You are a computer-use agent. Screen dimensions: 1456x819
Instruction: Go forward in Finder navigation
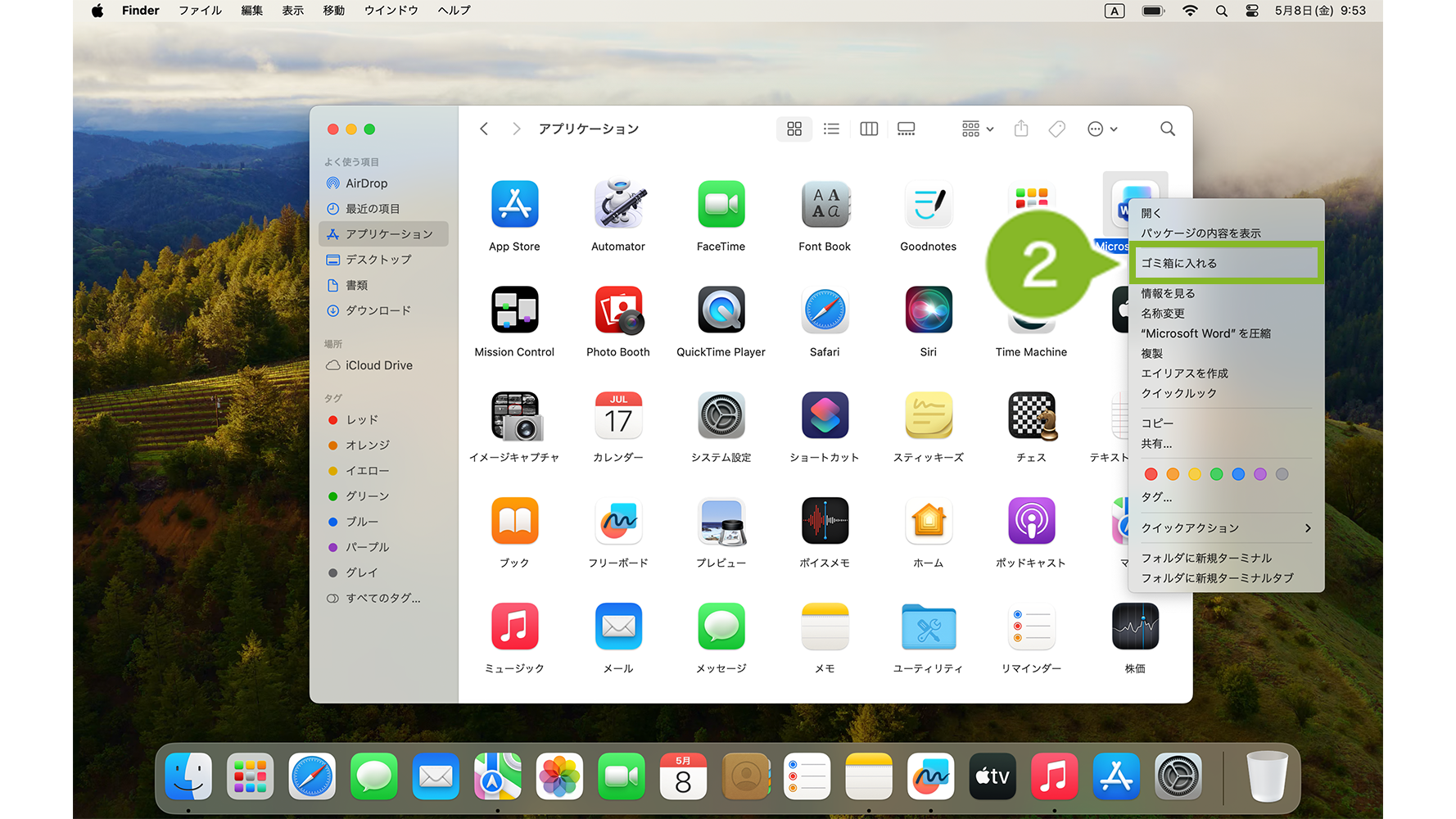[x=516, y=129]
